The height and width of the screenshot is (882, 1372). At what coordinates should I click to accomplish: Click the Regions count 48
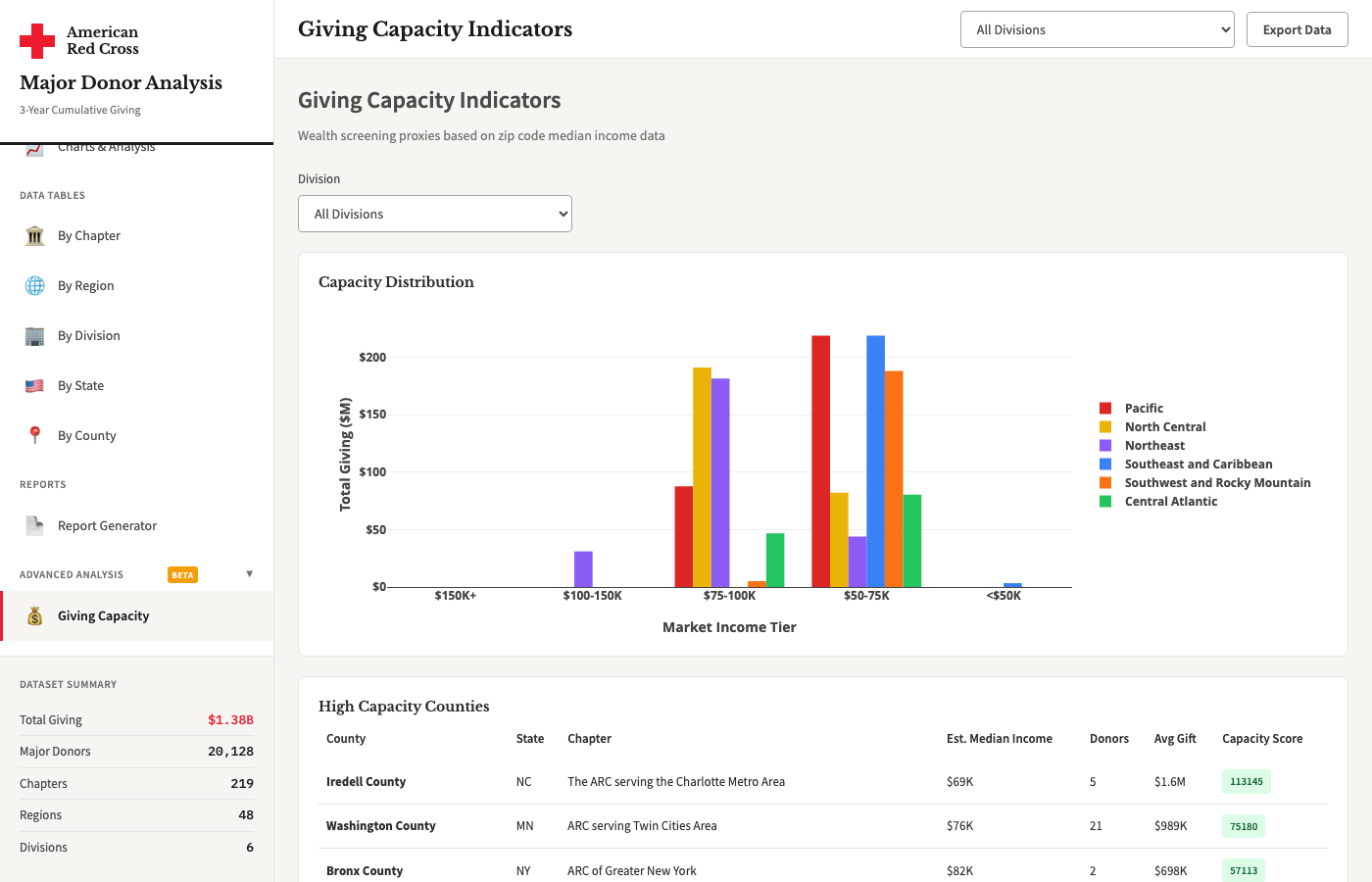246,815
